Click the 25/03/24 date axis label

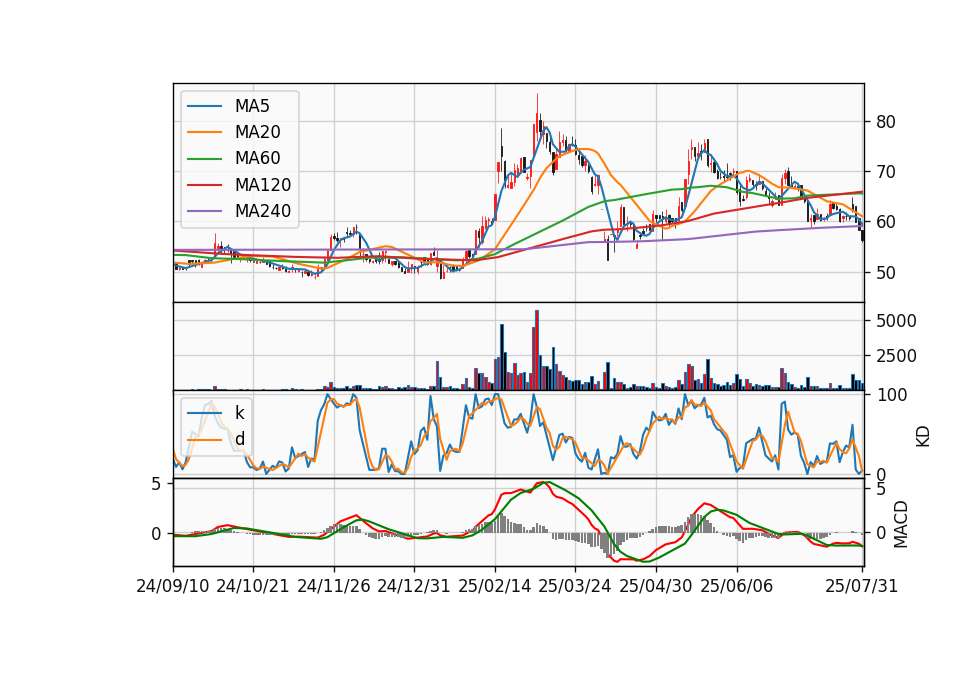tap(575, 586)
